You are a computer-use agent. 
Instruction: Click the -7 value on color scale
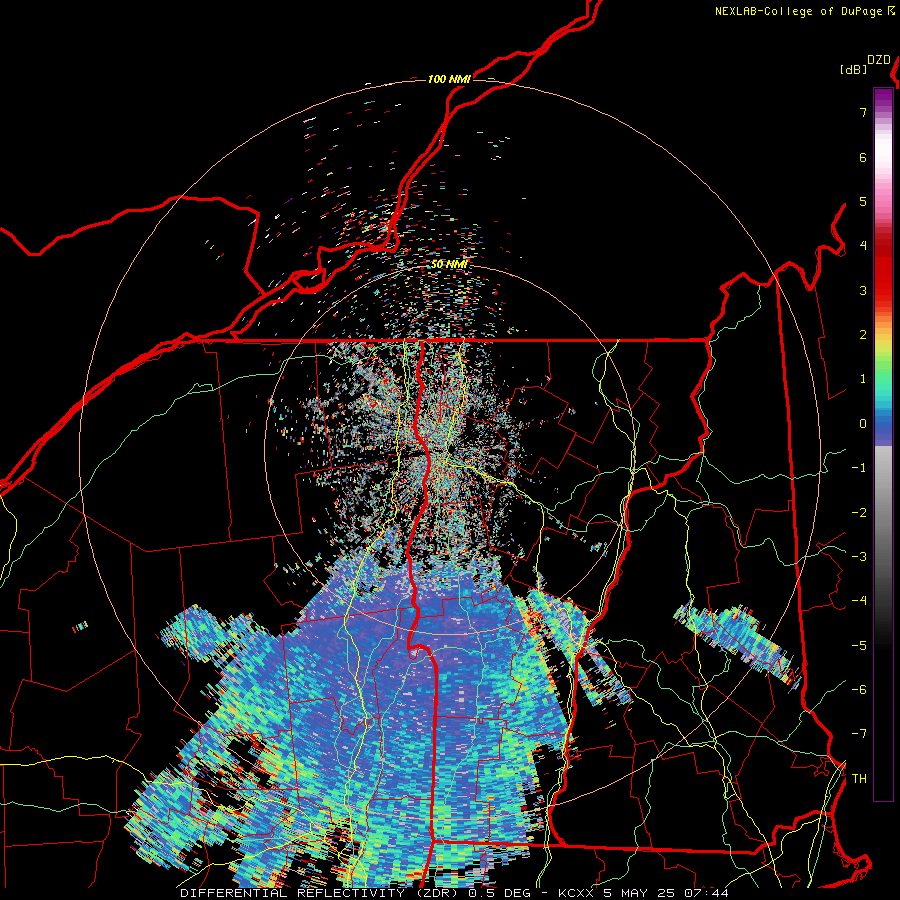click(x=859, y=734)
